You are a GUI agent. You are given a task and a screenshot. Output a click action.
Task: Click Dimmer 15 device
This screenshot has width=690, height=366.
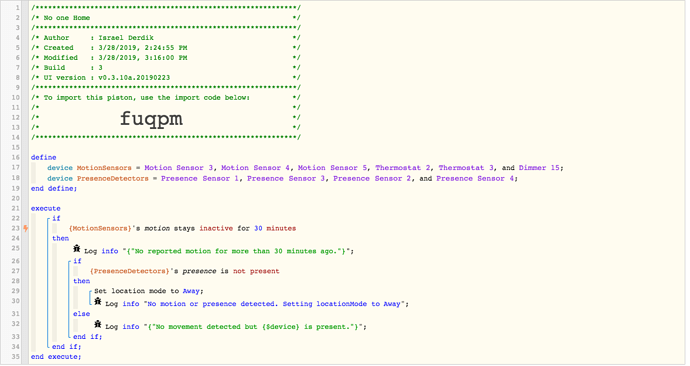539,168
